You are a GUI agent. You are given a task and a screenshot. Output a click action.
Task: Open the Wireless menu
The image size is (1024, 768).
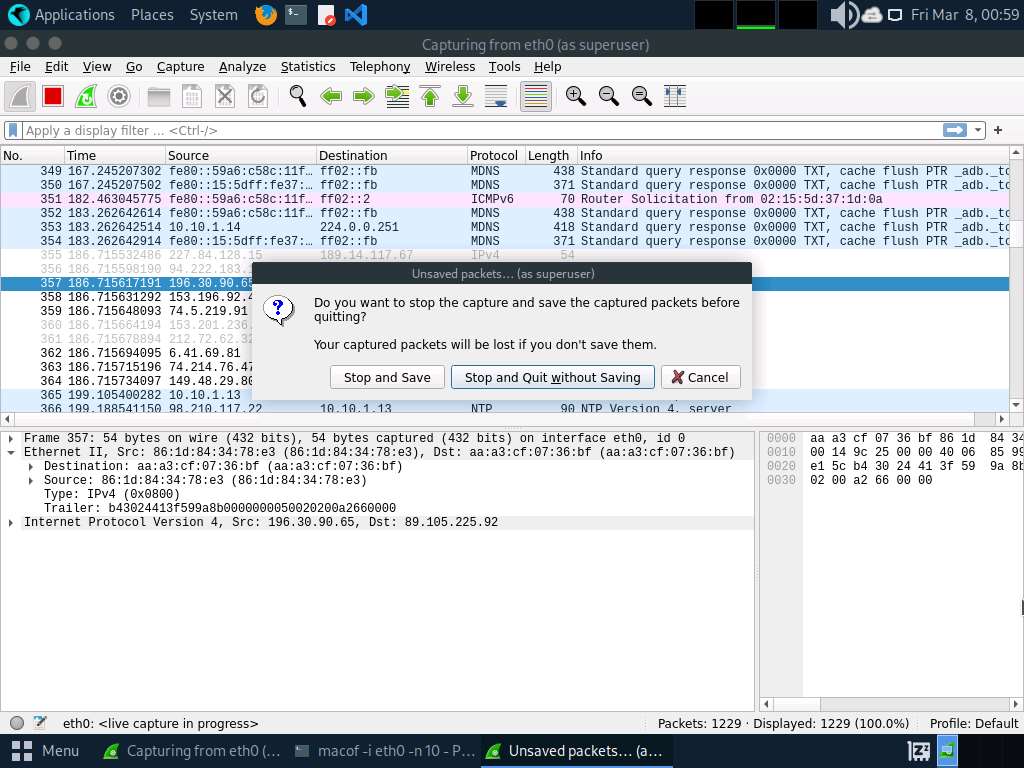[450, 67]
